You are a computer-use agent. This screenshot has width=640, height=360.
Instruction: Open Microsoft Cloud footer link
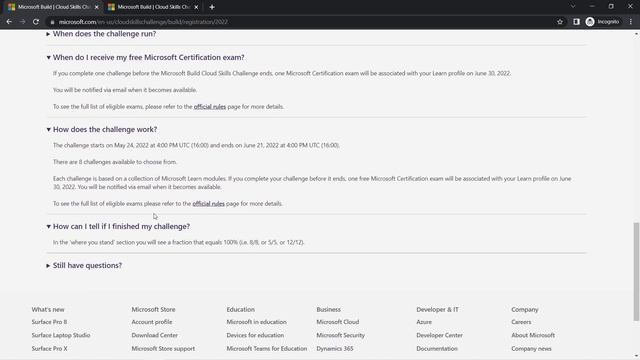(338, 322)
